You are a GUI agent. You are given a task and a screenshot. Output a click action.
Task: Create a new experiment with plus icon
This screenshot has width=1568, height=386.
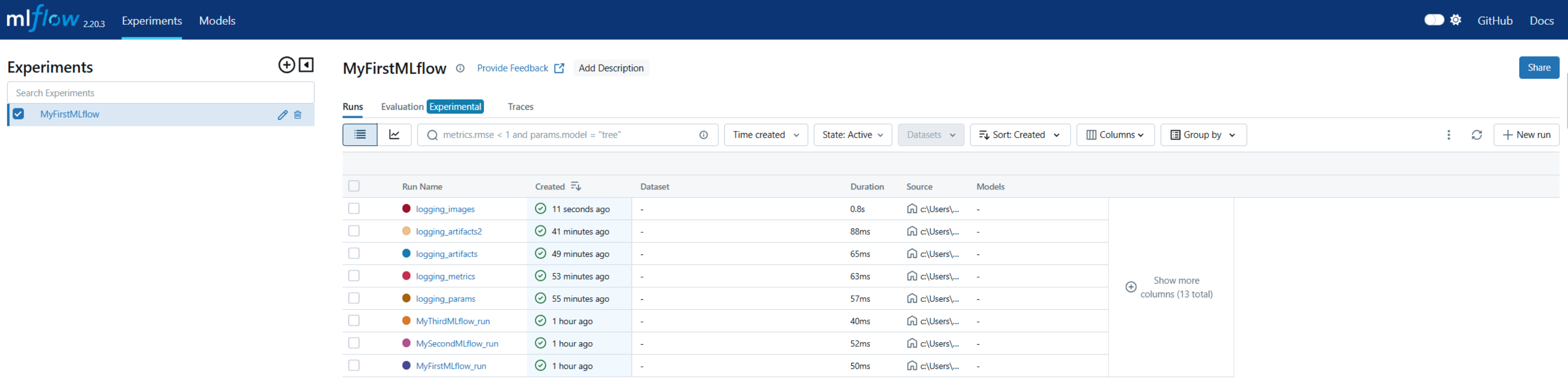pyautogui.click(x=286, y=65)
